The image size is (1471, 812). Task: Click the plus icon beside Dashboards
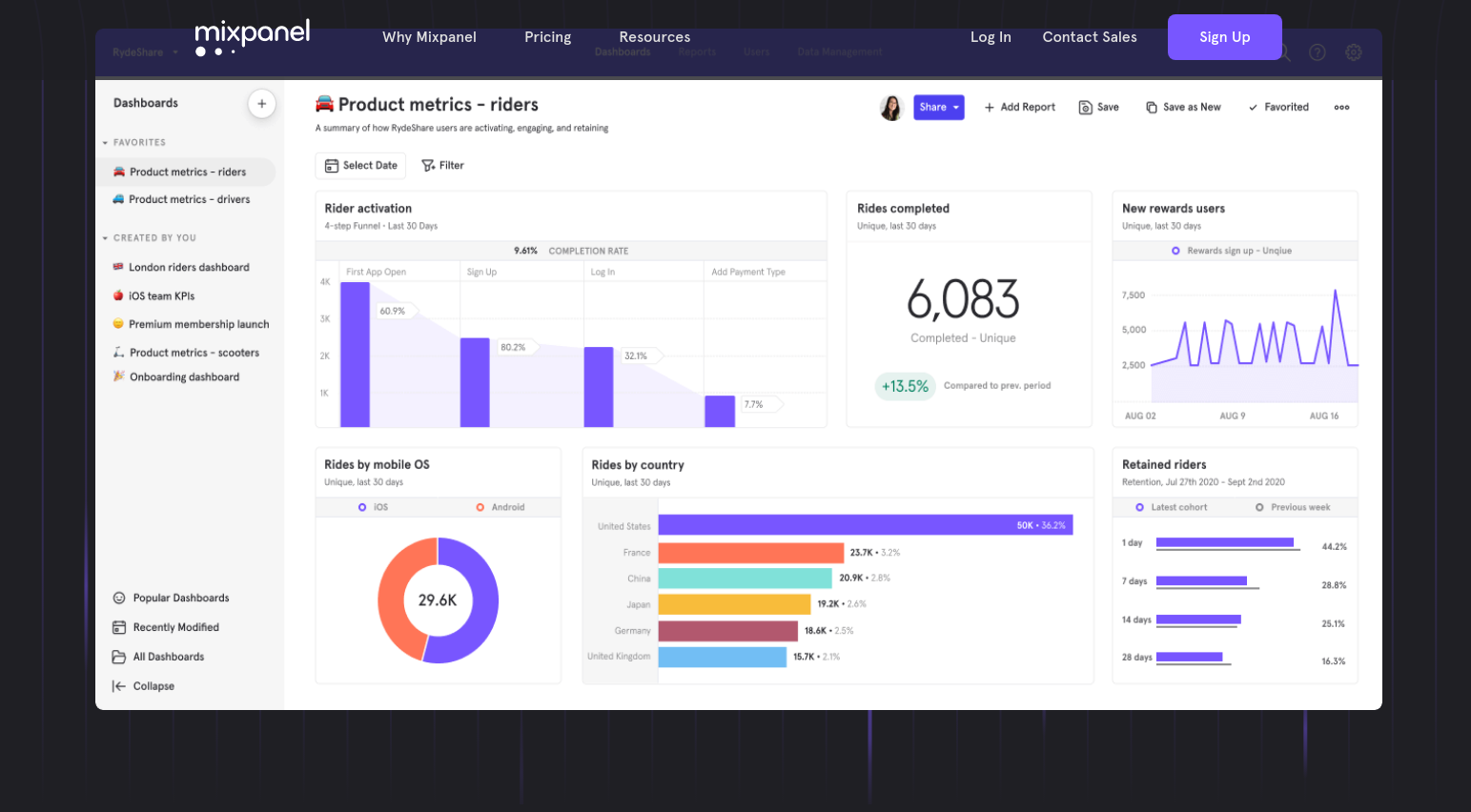pos(261,104)
